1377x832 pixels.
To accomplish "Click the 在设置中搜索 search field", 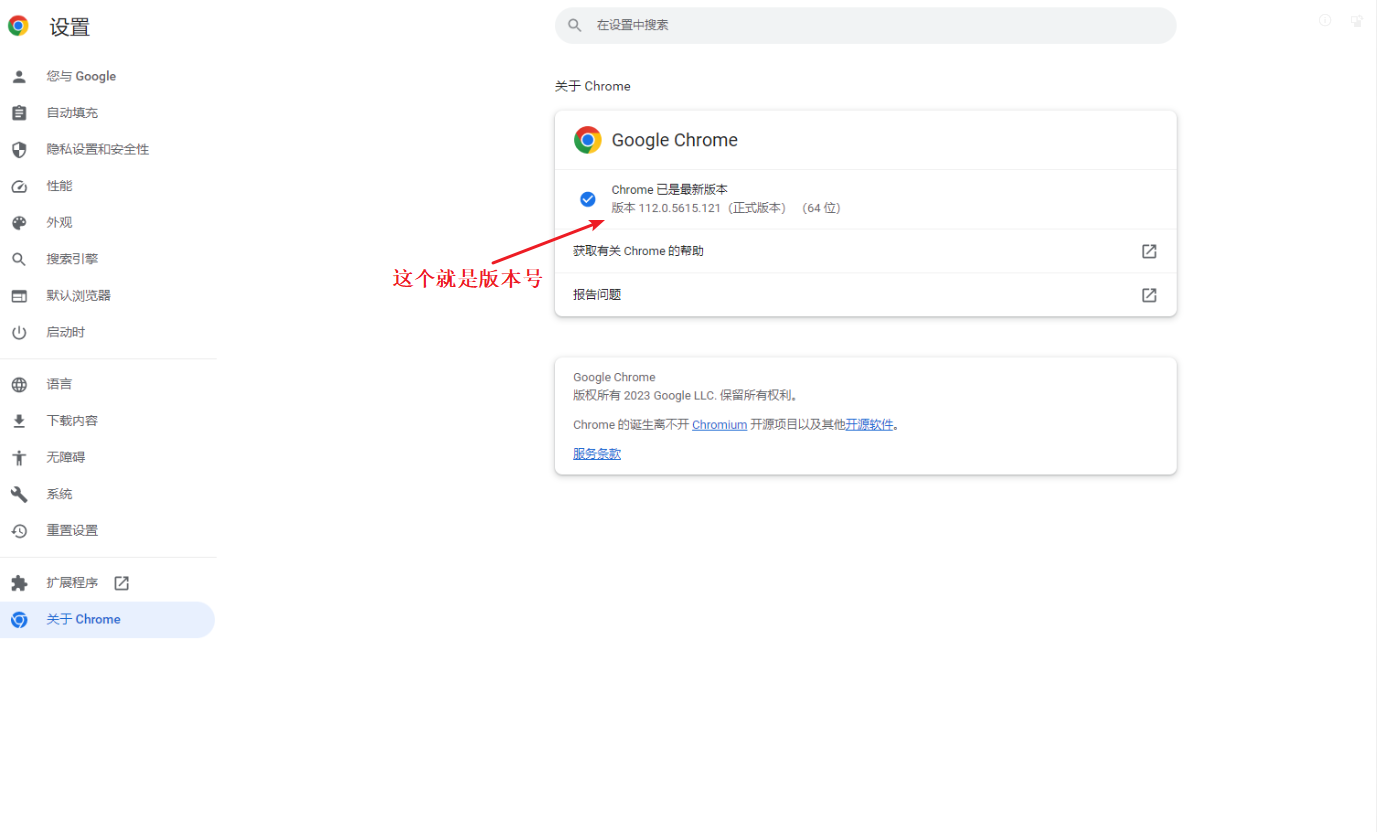I will click(865, 24).
